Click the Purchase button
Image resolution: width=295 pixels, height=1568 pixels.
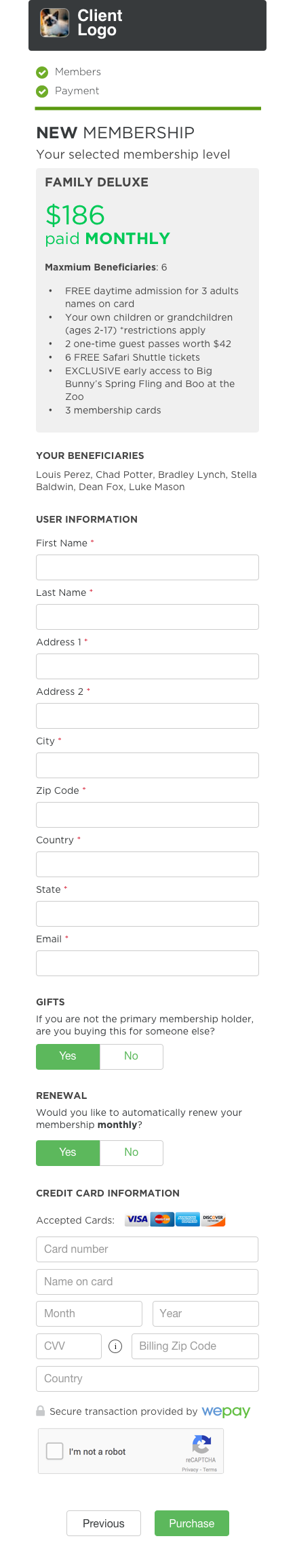[192, 1523]
